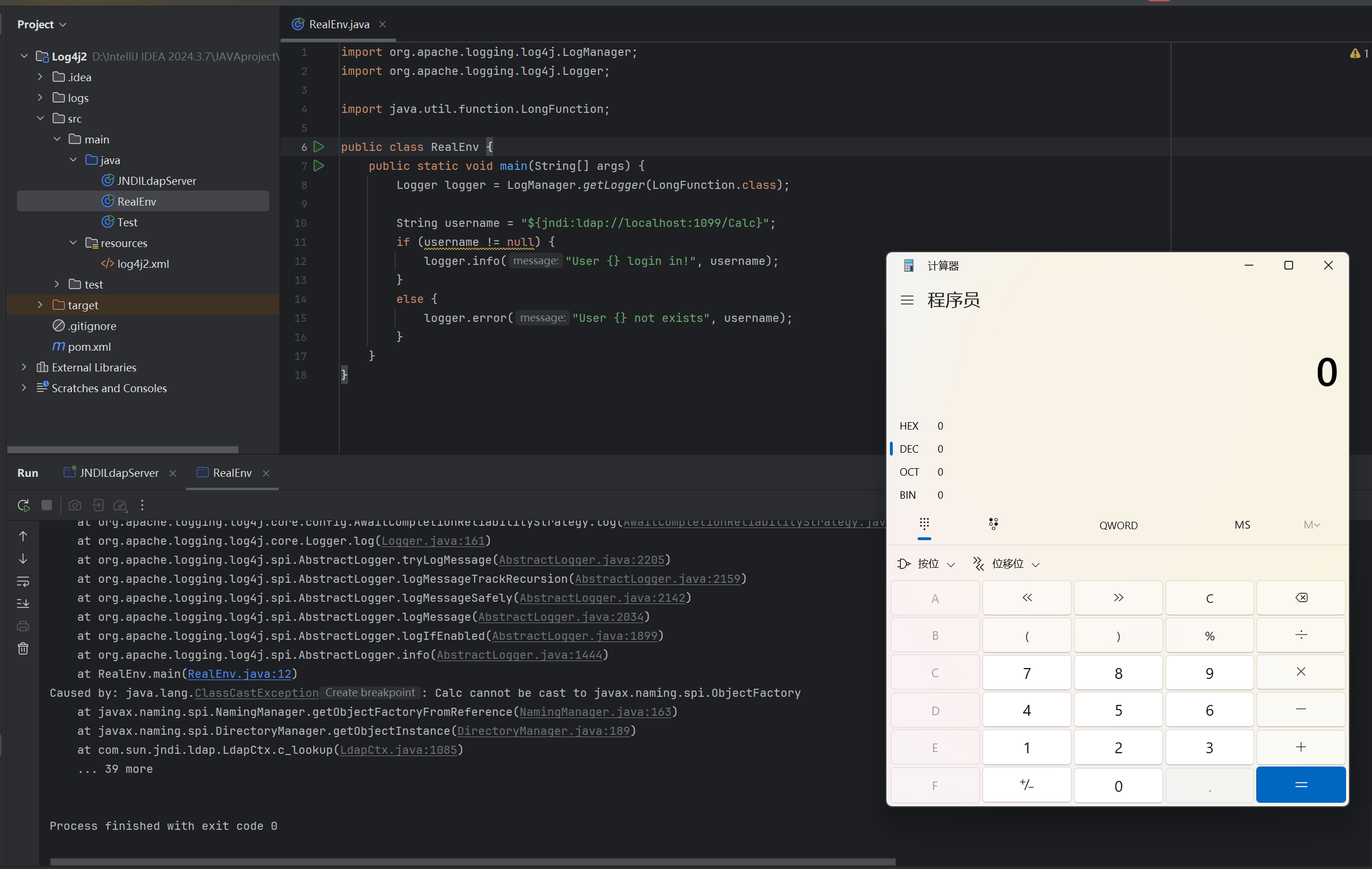The height and width of the screenshot is (869, 1372).
Task: Open the bitwise (按位) dropdown
Action: coord(926,564)
